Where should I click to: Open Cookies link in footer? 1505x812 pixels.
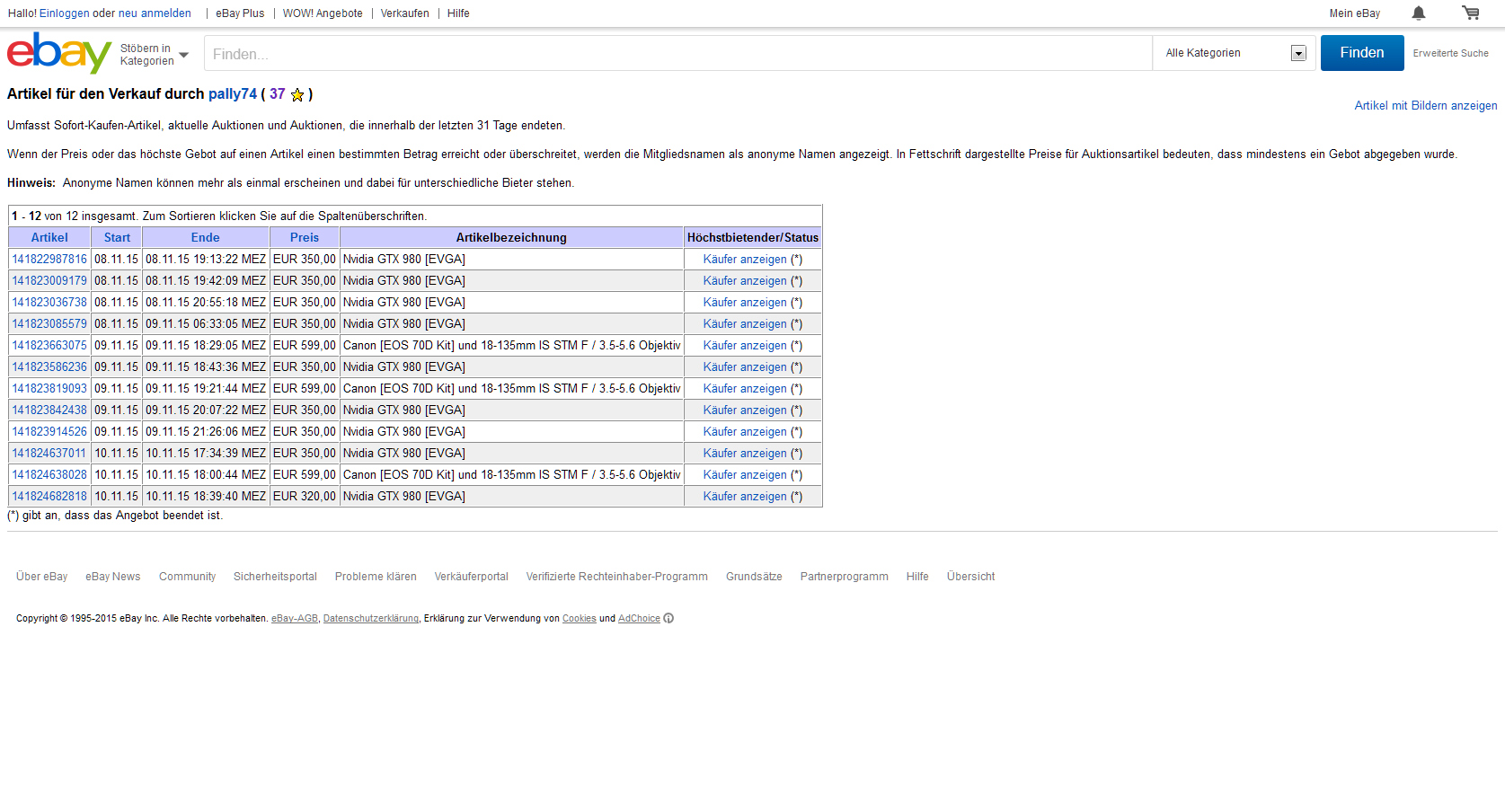click(580, 619)
